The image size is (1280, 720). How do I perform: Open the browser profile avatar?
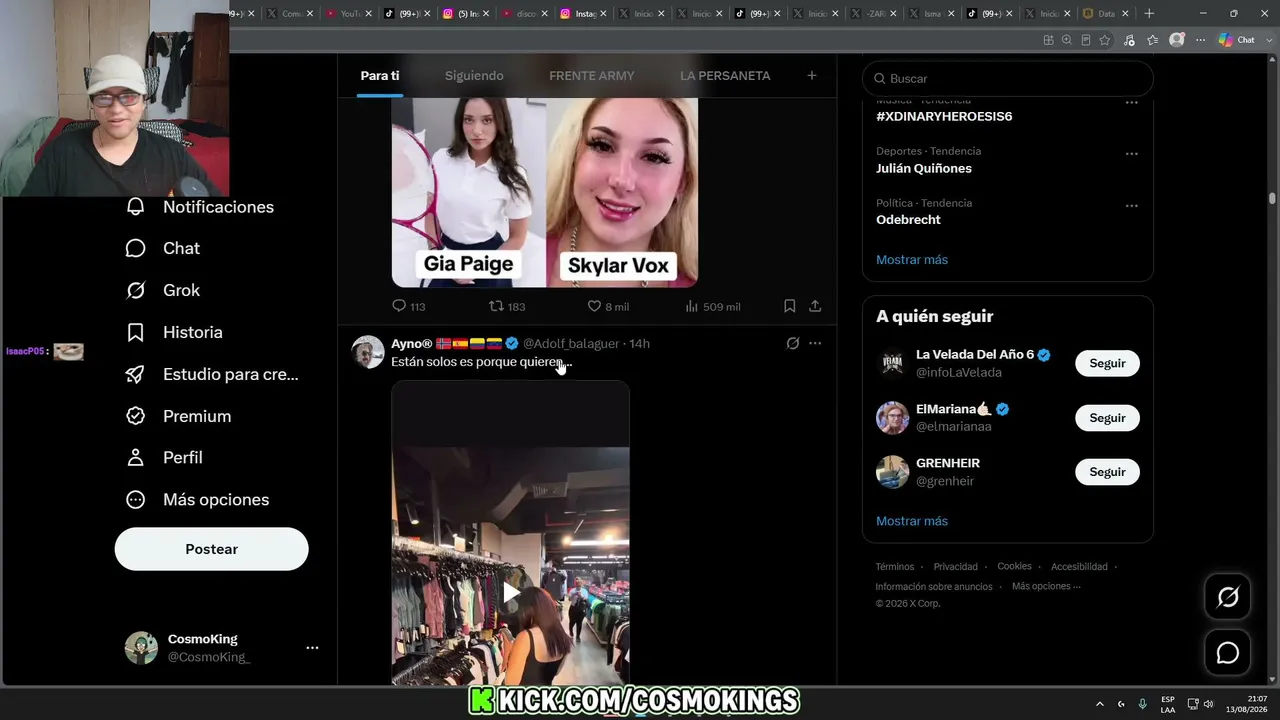[1177, 40]
